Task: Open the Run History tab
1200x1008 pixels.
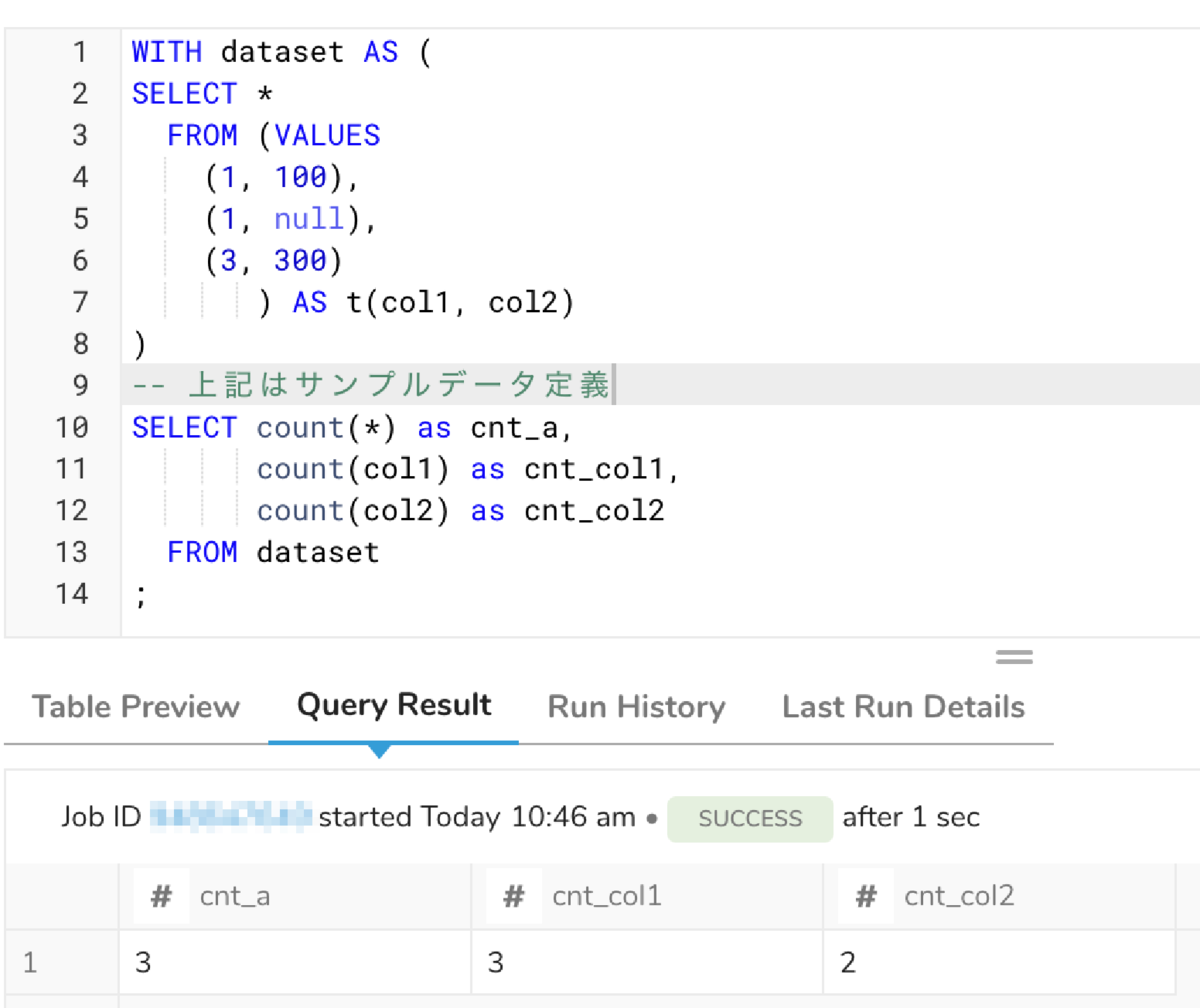Action: pos(636,707)
